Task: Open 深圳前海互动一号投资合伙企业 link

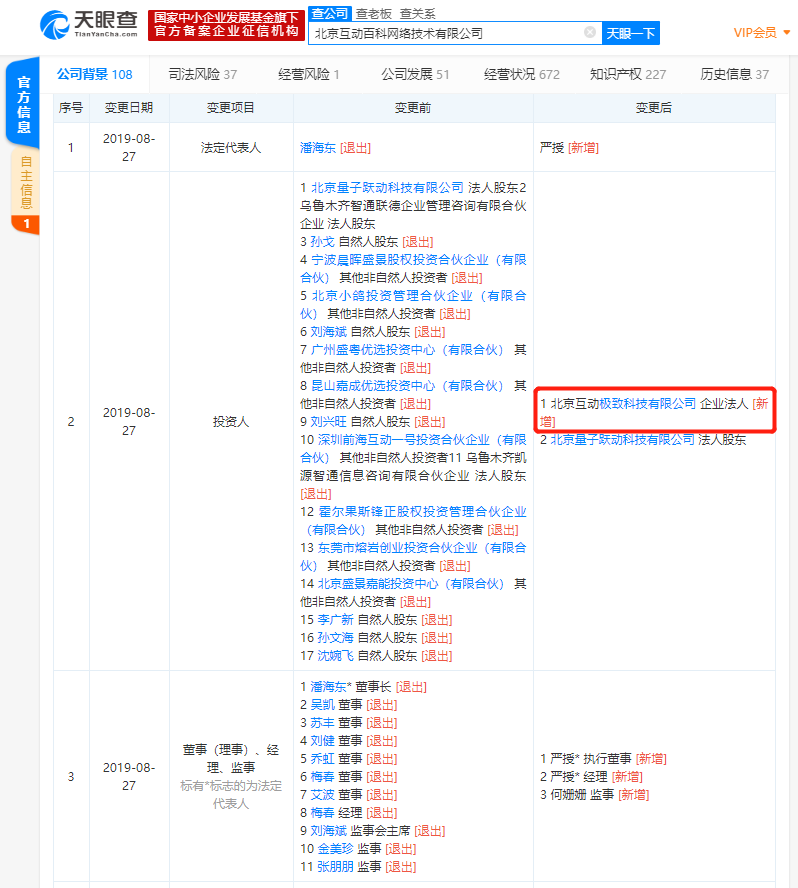Action: (x=413, y=449)
